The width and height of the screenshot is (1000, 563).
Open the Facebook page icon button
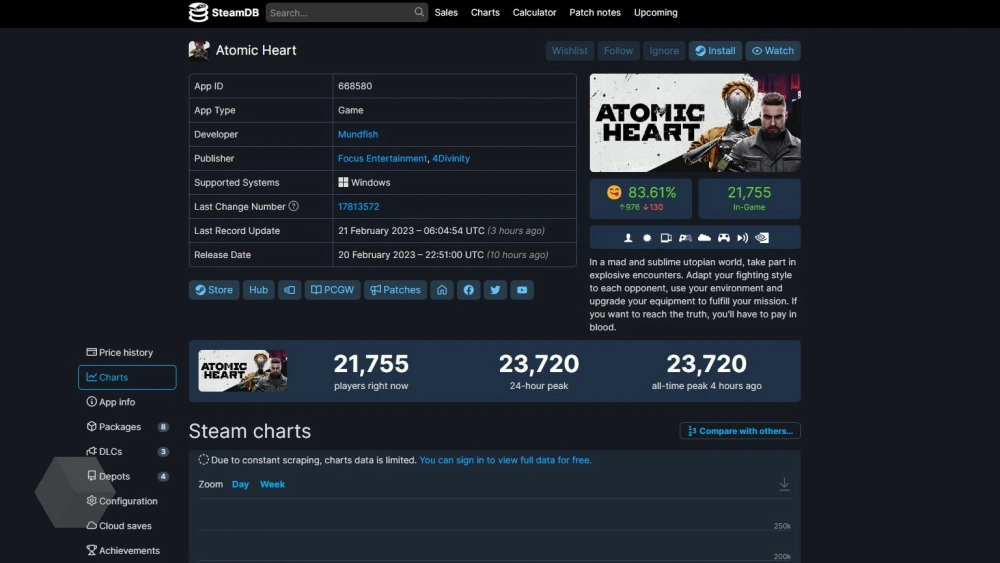click(x=469, y=290)
